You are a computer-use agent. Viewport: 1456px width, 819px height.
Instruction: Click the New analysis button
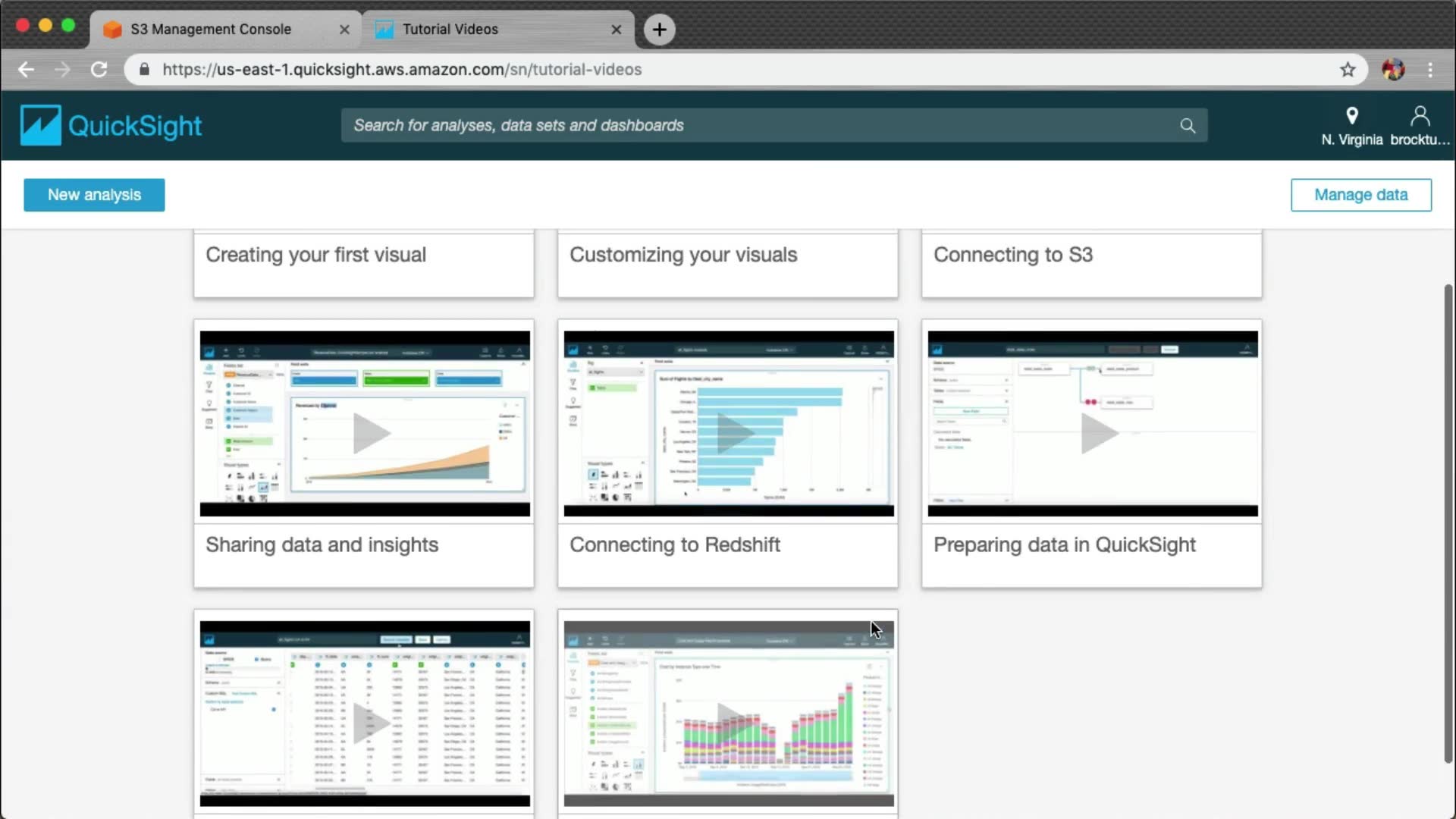(x=94, y=195)
